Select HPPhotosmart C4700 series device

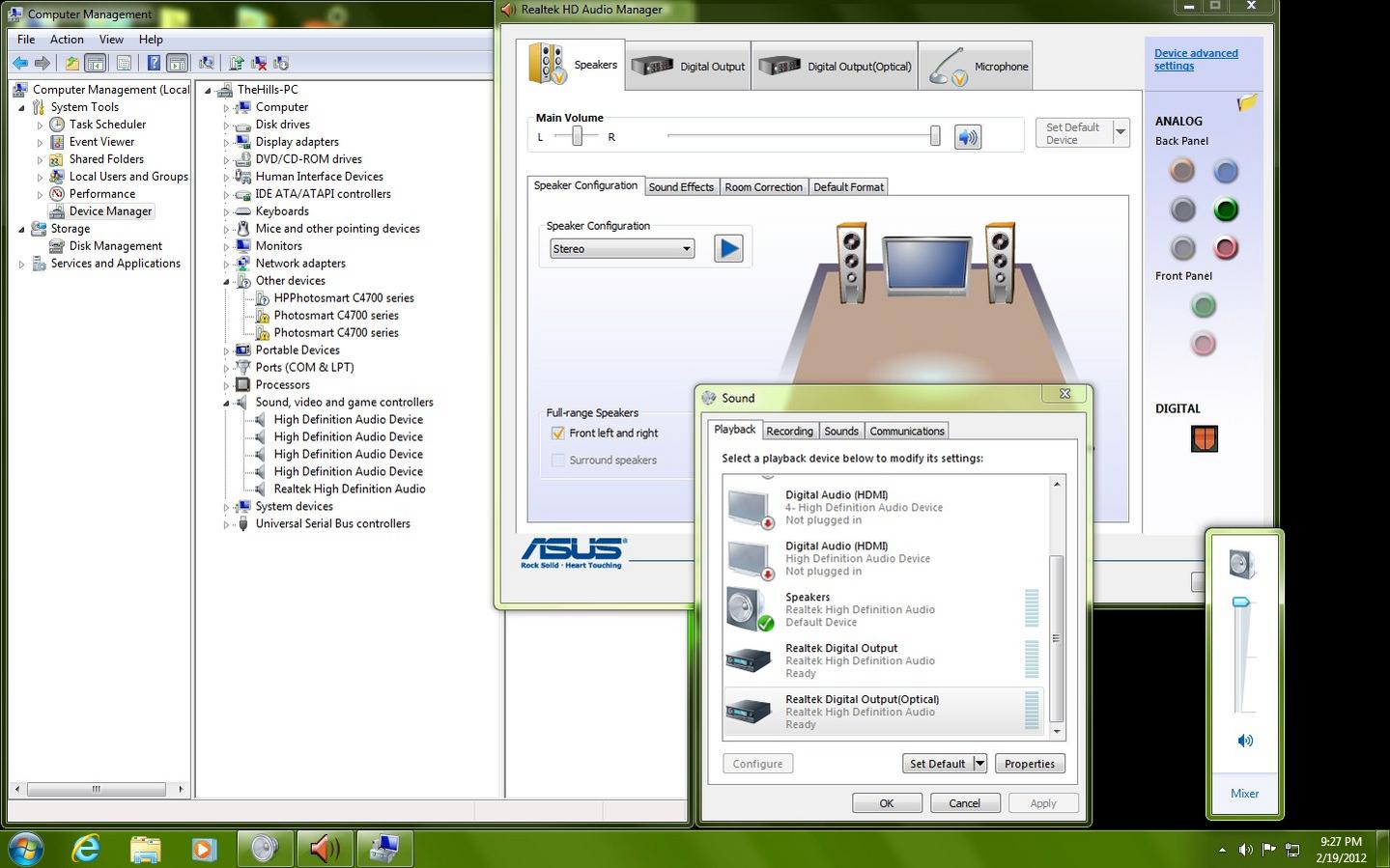pyautogui.click(x=343, y=298)
